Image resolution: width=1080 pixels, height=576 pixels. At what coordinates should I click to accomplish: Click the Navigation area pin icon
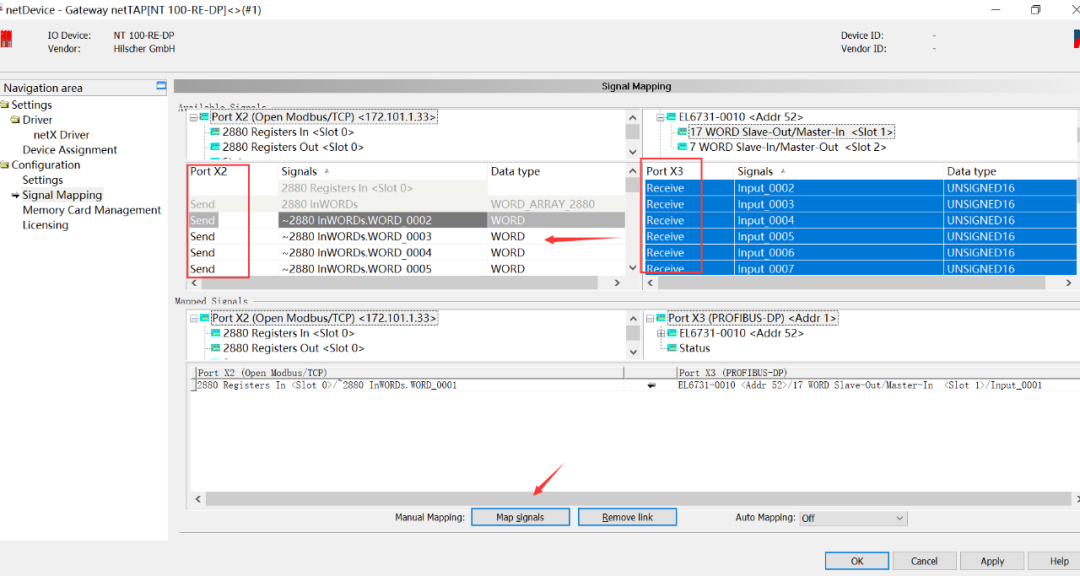(x=161, y=86)
